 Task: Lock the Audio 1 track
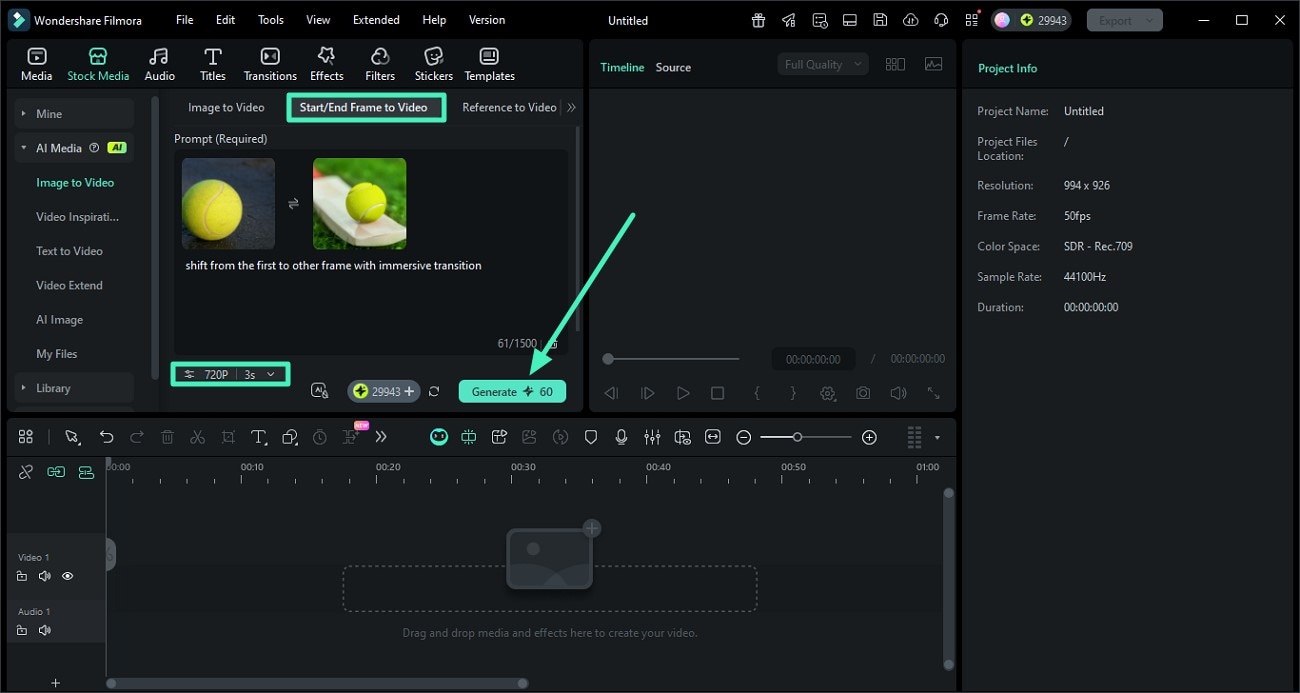coord(22,630)
